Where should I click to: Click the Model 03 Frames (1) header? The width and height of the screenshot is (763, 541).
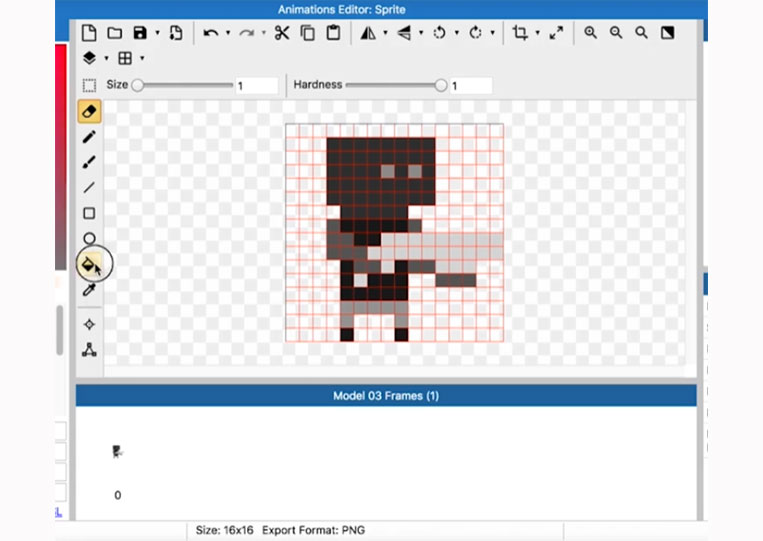coord(386,396)
